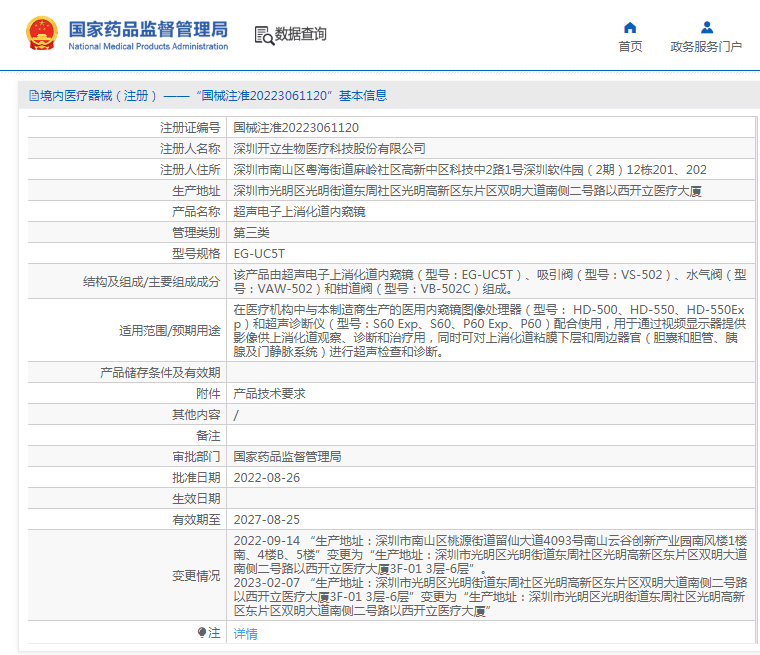760x655 pixels.
Task: Click the 政务服务门户 user icon
Action: pos(707,27)
